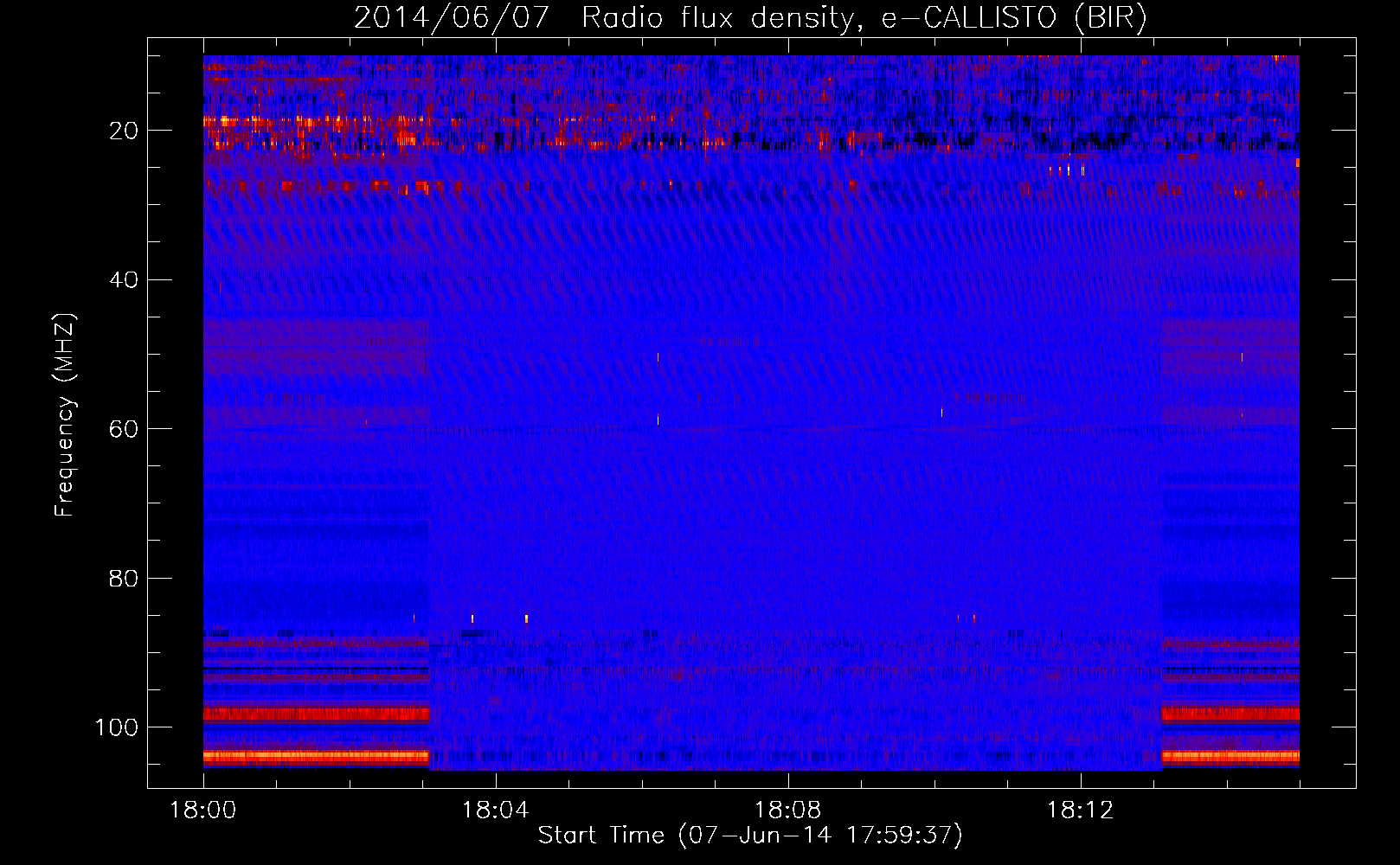Image resolution: width=1400 pixels, height=865 pixels.
Task: Select the 18:08 time tick label
Action: coord(788,811)
